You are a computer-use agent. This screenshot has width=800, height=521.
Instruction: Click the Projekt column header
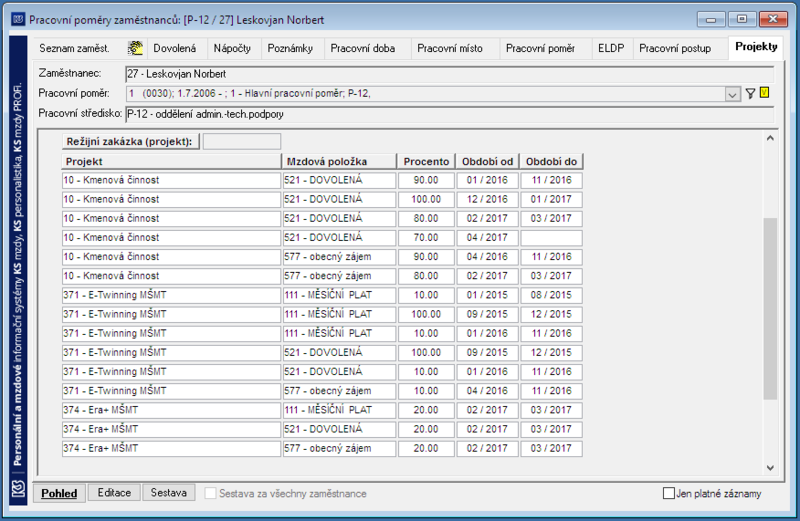click(171, 161)
